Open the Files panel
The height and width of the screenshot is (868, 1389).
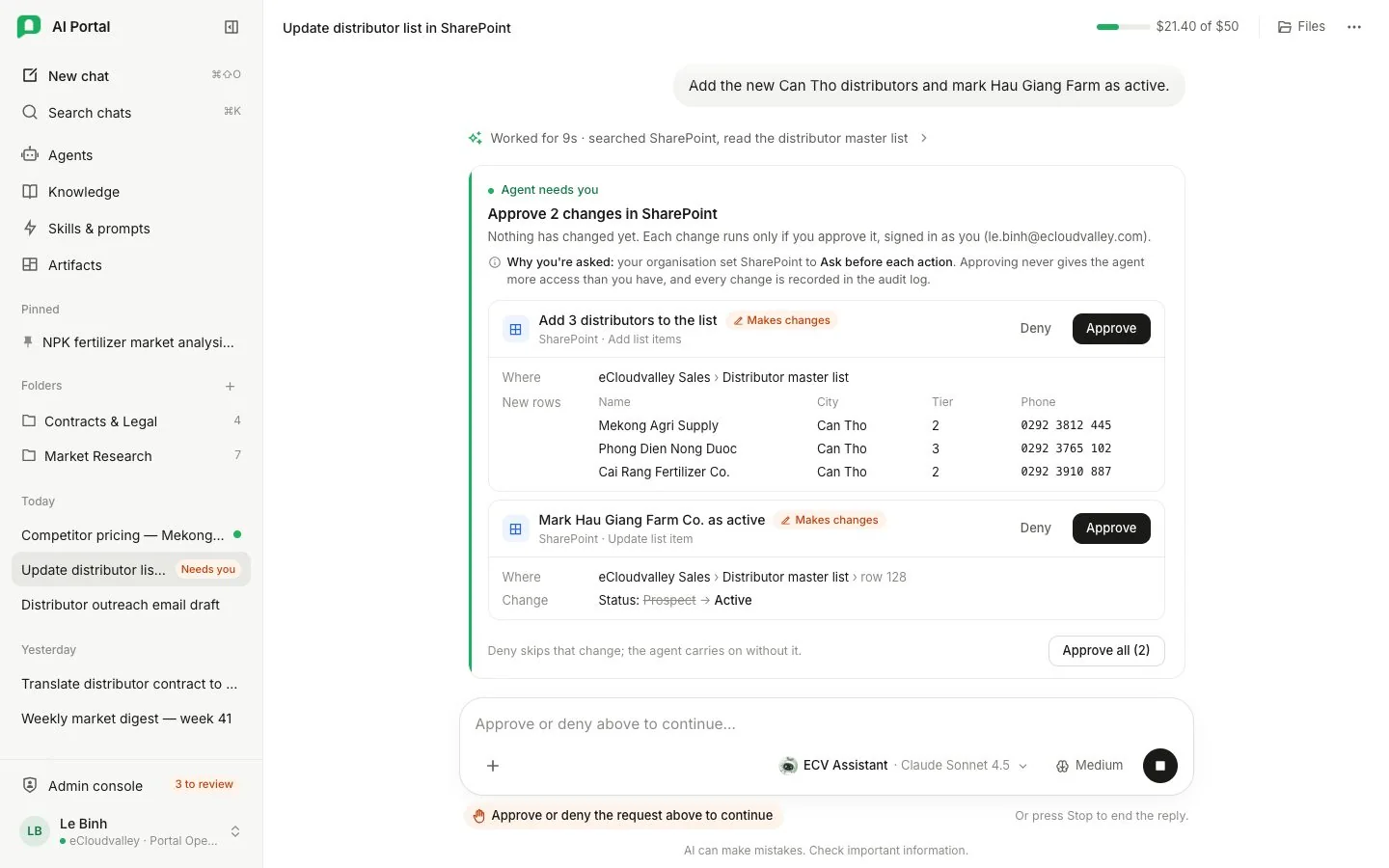1301,26
